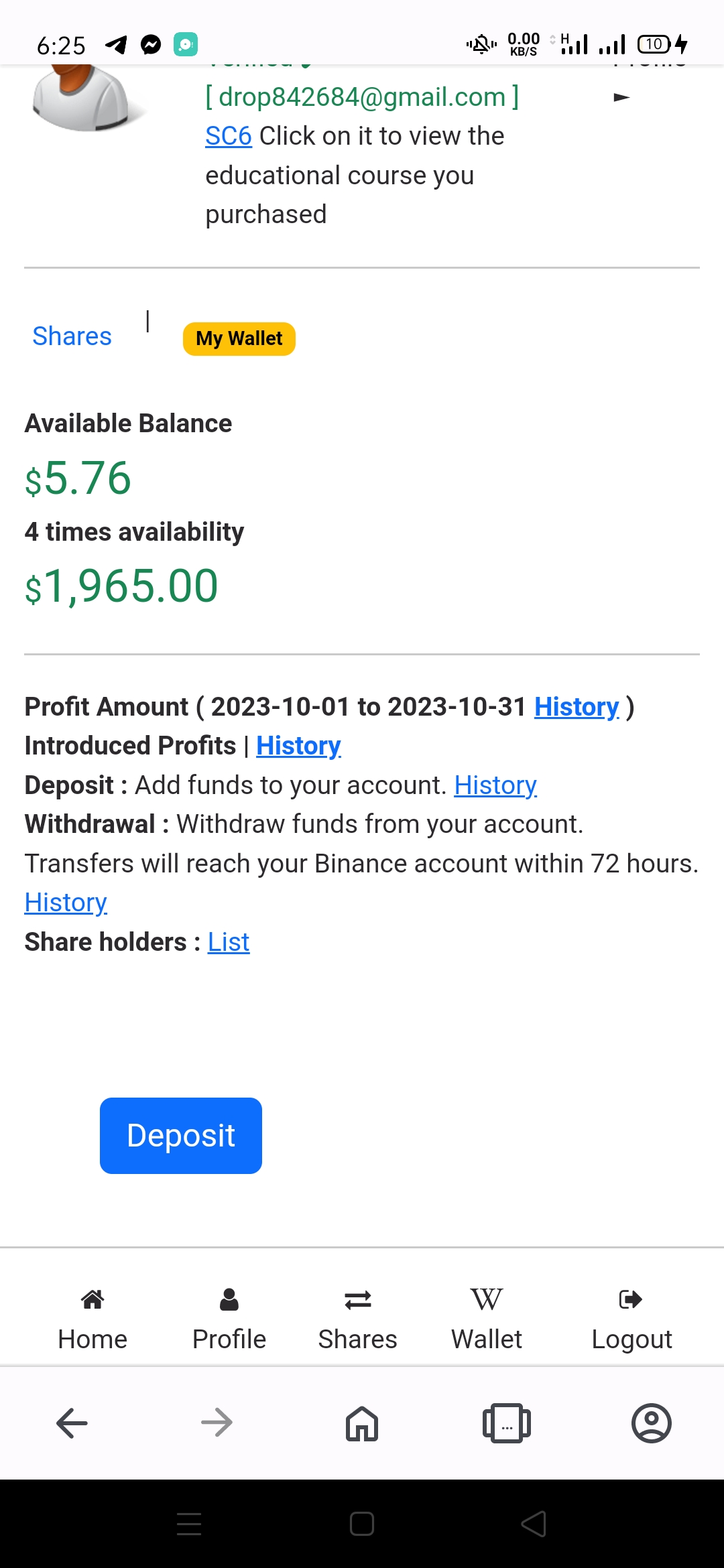Open browser account profile circle icon
The width and height of the screenshot is (724, 1568).
(652, 1423)
